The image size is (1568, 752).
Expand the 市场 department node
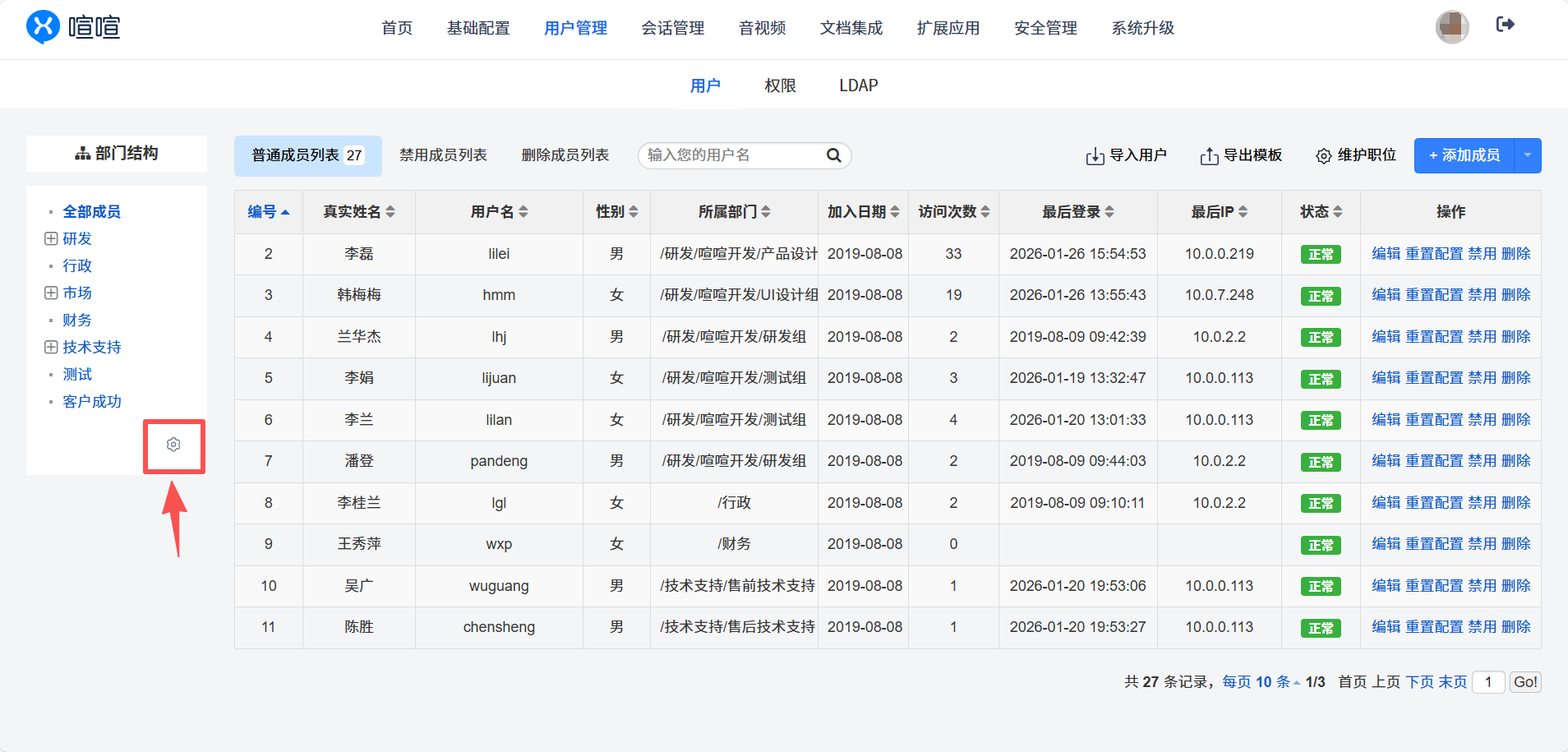coord(51,293)
